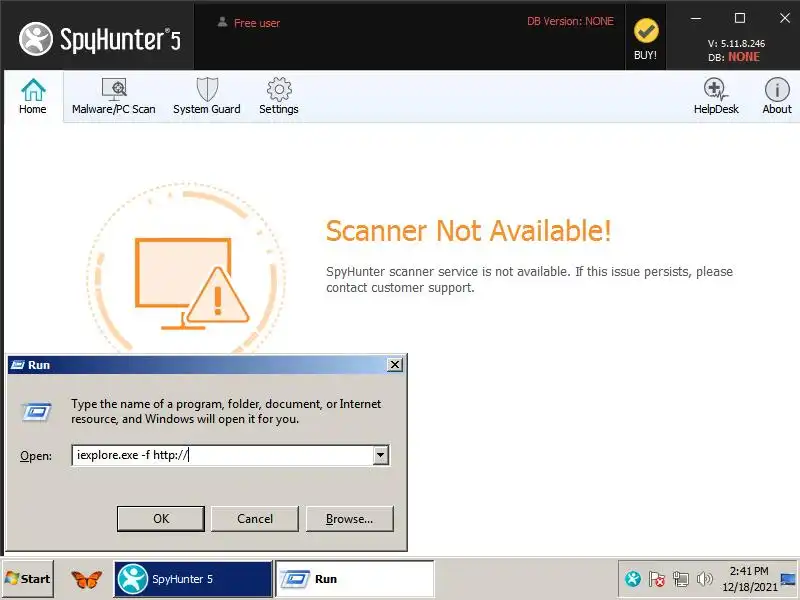Click Cancel in the Run dialog
The image size is (800, 600).
(255, 519)
